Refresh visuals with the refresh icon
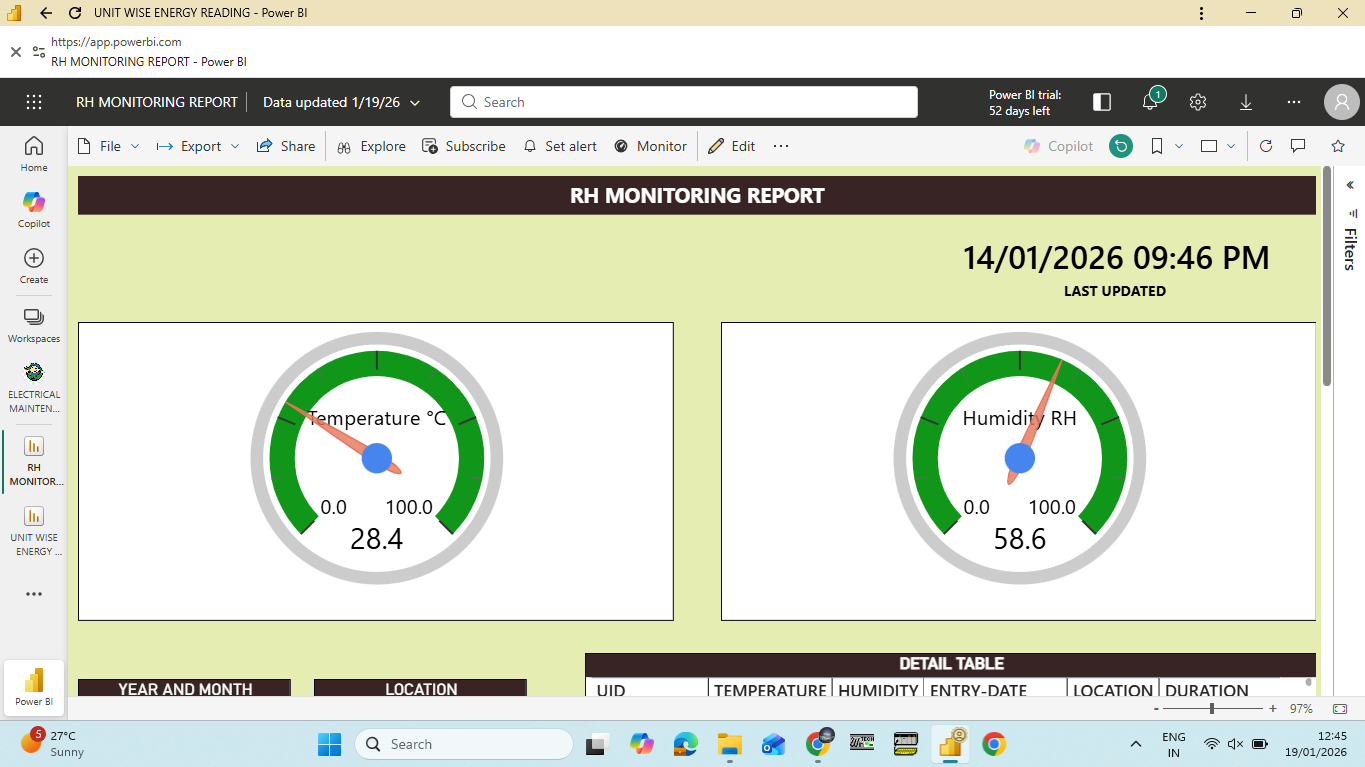Image resolution: width=1365 pixels, height=767 pixels. (x=1265, y=146)
